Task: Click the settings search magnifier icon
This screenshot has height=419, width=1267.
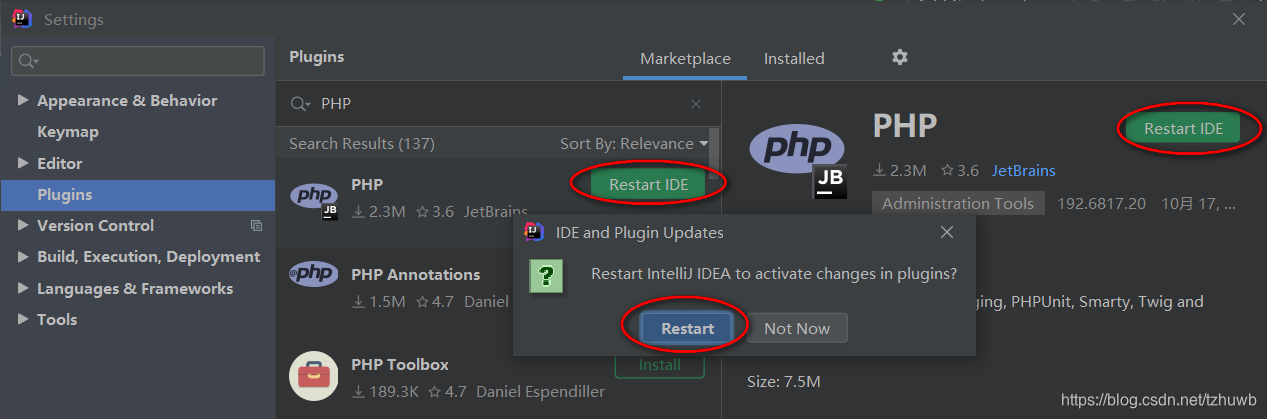Action: click(28, 61)
